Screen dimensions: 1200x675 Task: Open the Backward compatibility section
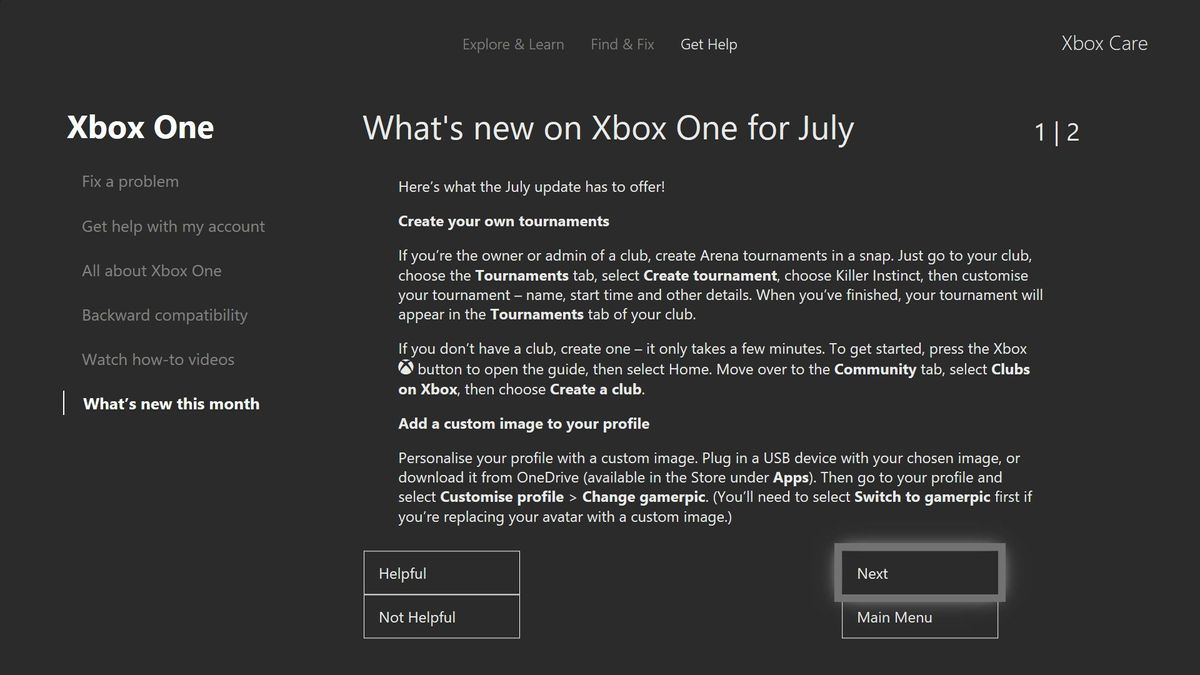tap(164, 314)
